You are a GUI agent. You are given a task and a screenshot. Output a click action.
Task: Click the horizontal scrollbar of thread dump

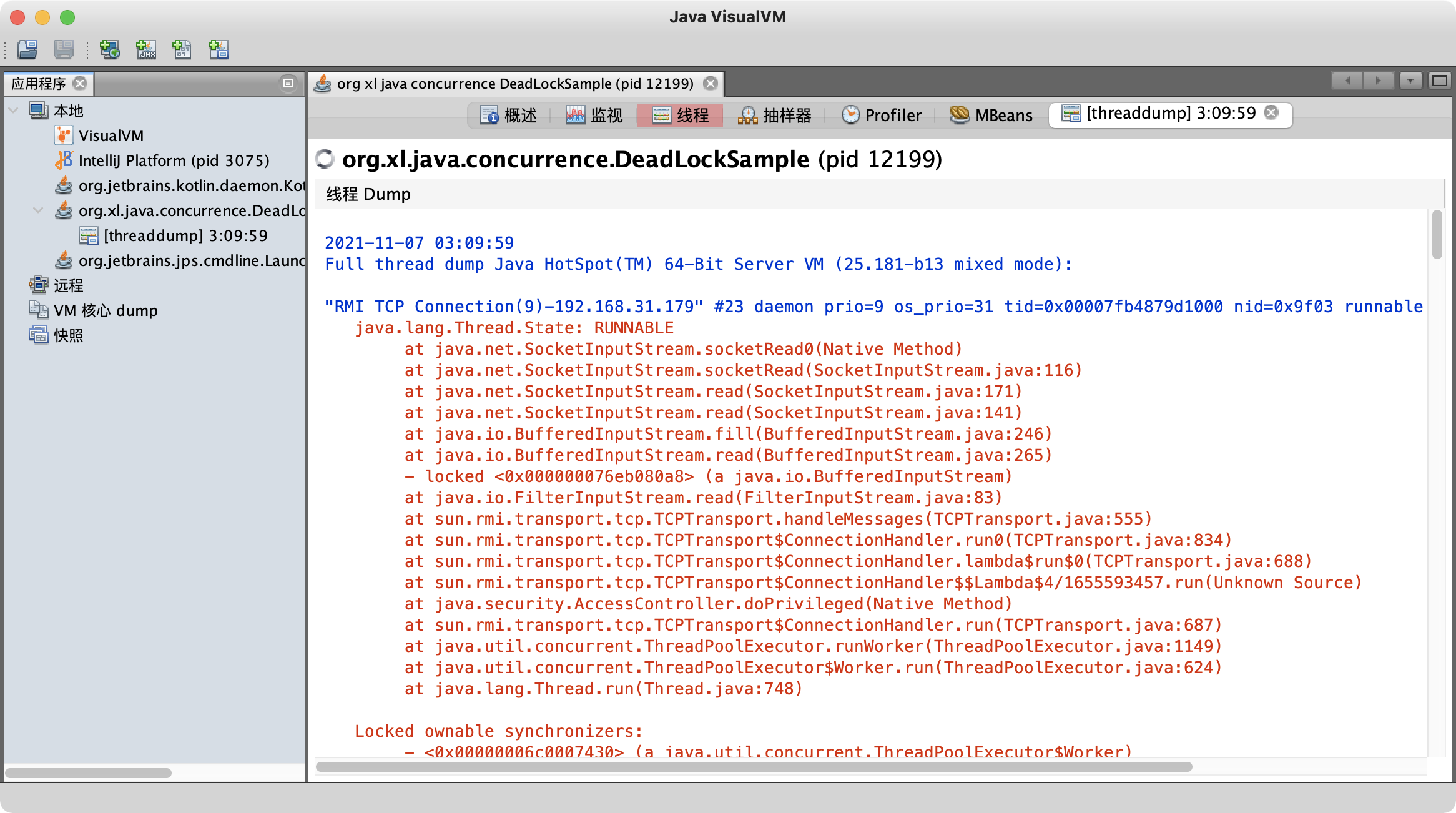click(754, 766)
